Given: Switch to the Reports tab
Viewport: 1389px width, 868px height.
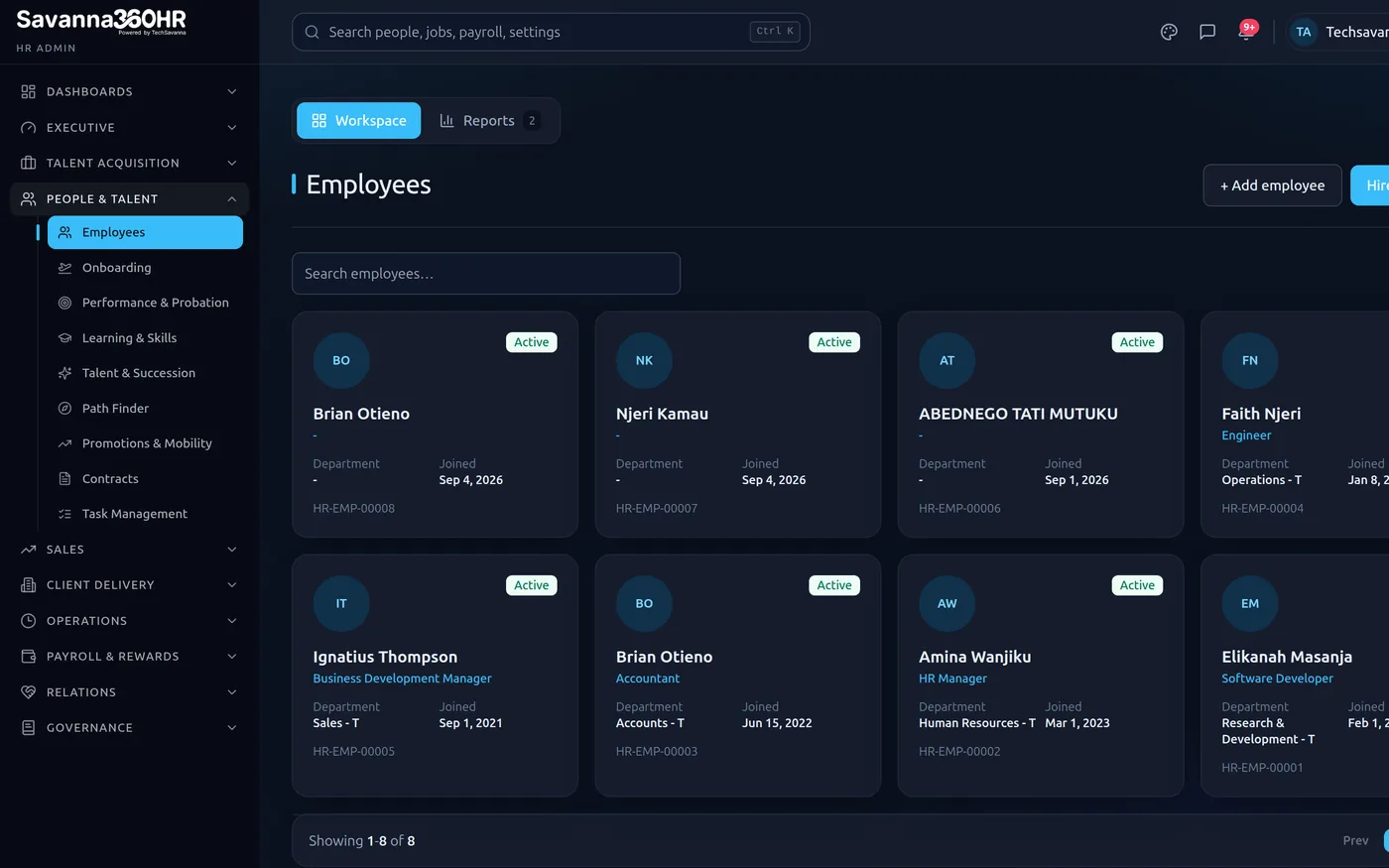Looking at the screenshot, I should pyautogui.click(x=489, y=120).
